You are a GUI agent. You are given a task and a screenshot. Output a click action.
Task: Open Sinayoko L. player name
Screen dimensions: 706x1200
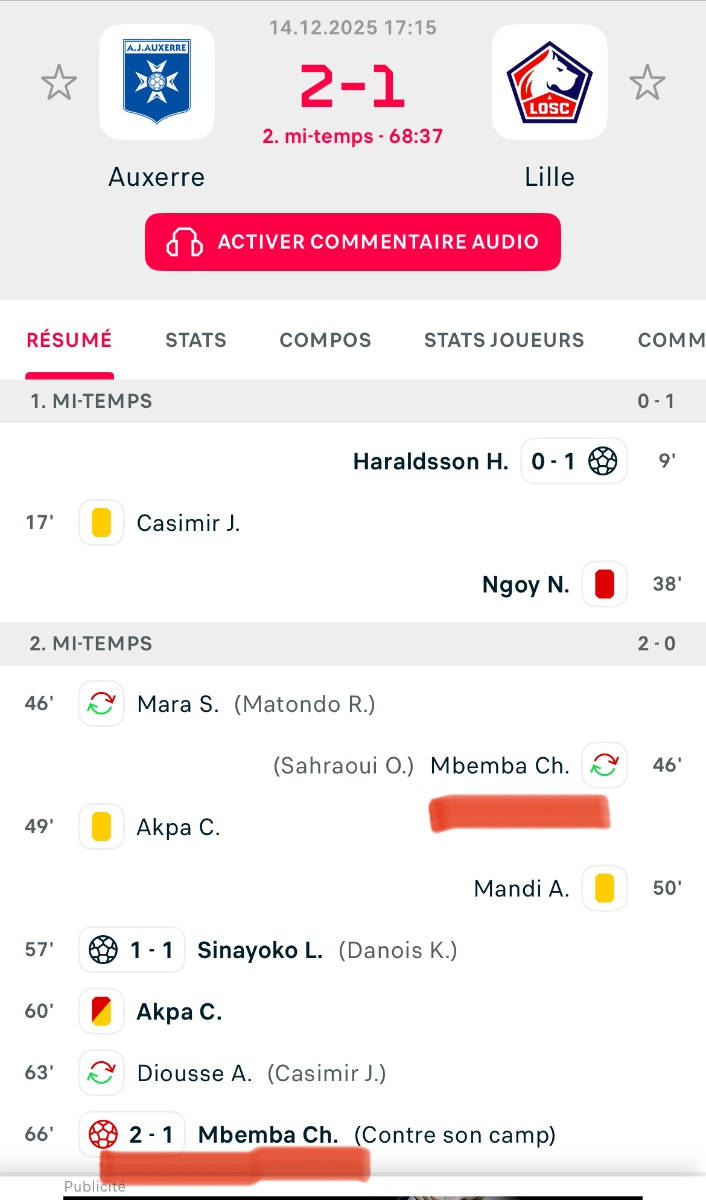coord(260,950)
